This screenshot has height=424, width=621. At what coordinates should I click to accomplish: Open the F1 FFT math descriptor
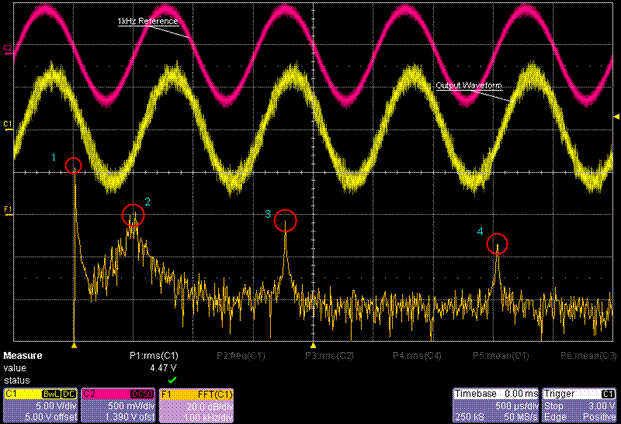[197, 404]
